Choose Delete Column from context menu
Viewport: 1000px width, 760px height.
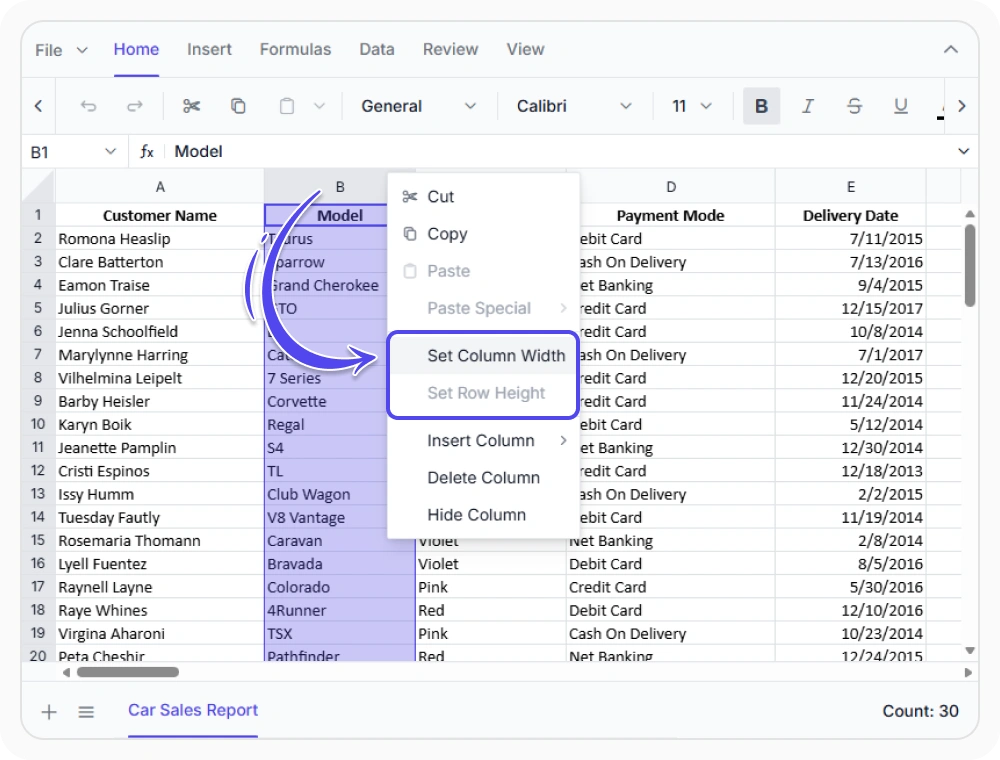(483, 478)
